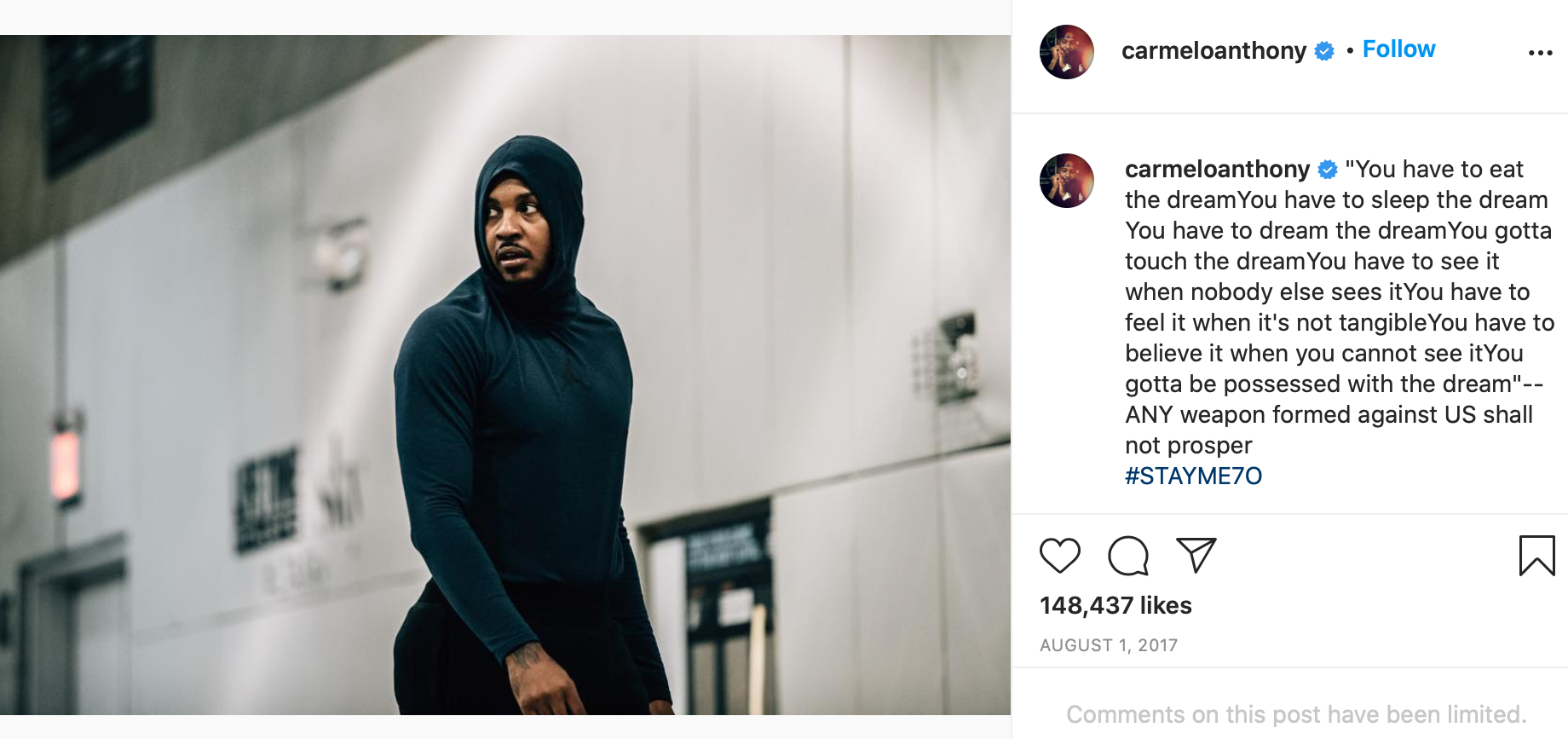Open carmeloanthony username in the caption

(1217, 170)
